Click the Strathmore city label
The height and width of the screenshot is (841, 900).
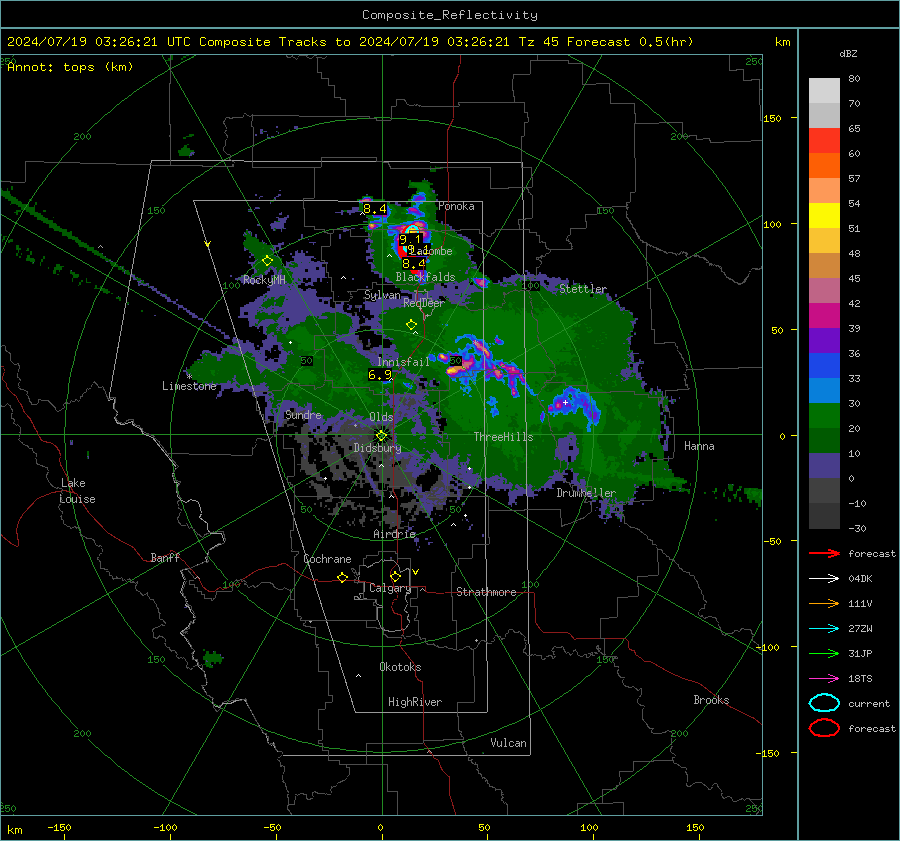point(486,592)
